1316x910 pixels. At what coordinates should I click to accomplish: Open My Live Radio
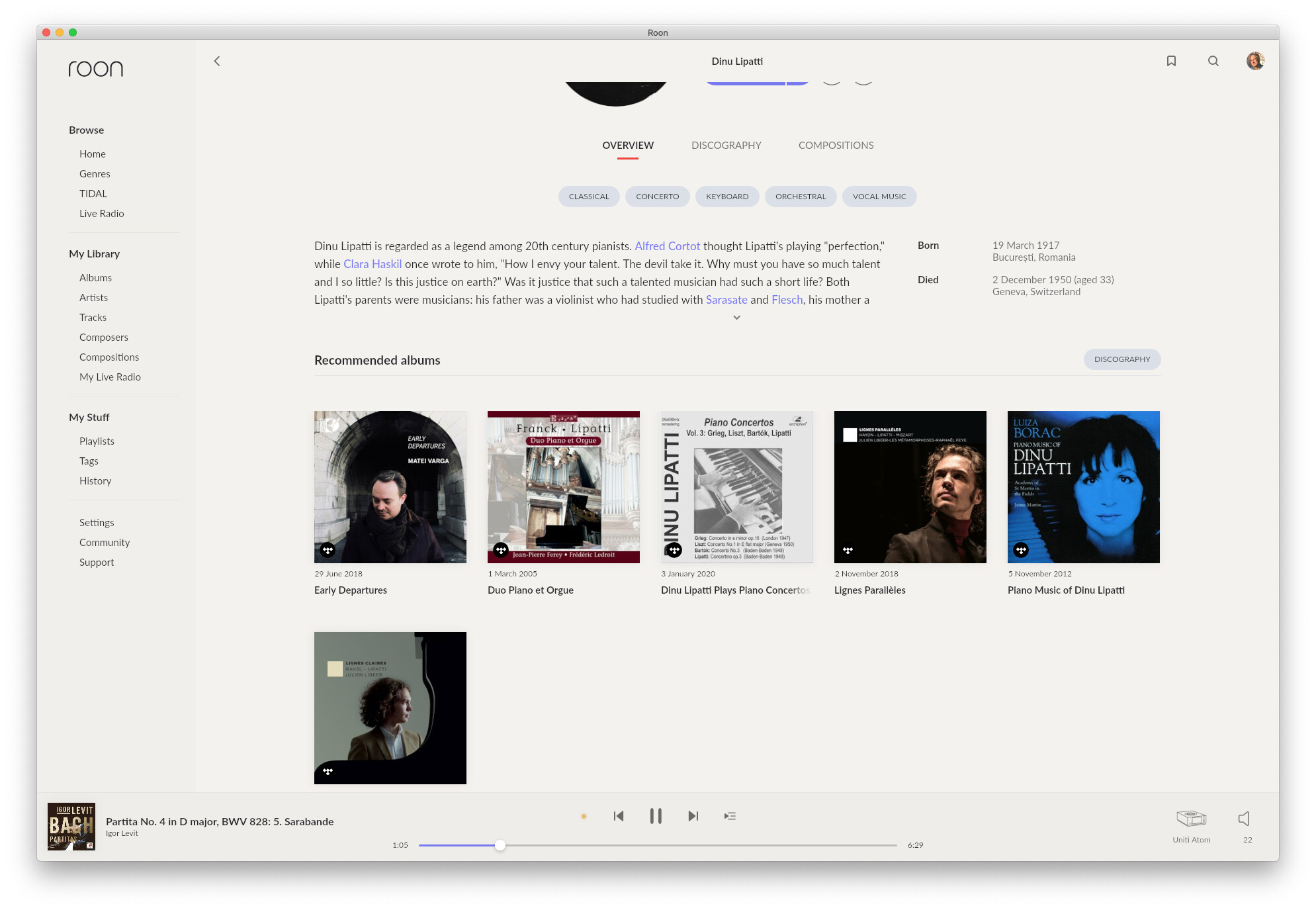click(x=110, y=377)
